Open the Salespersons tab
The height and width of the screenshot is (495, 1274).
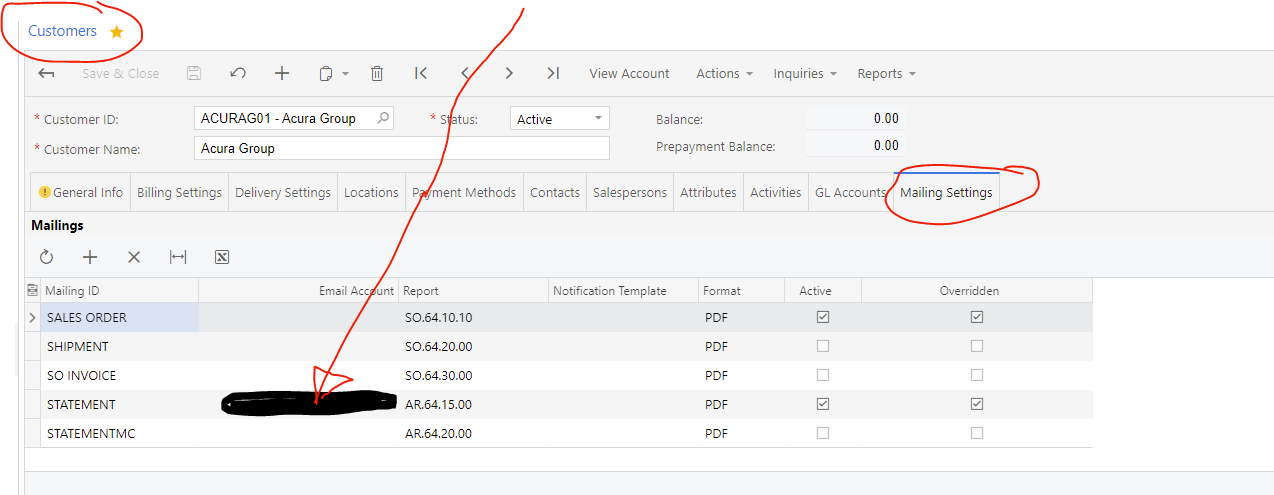click(x=630, y=192)
